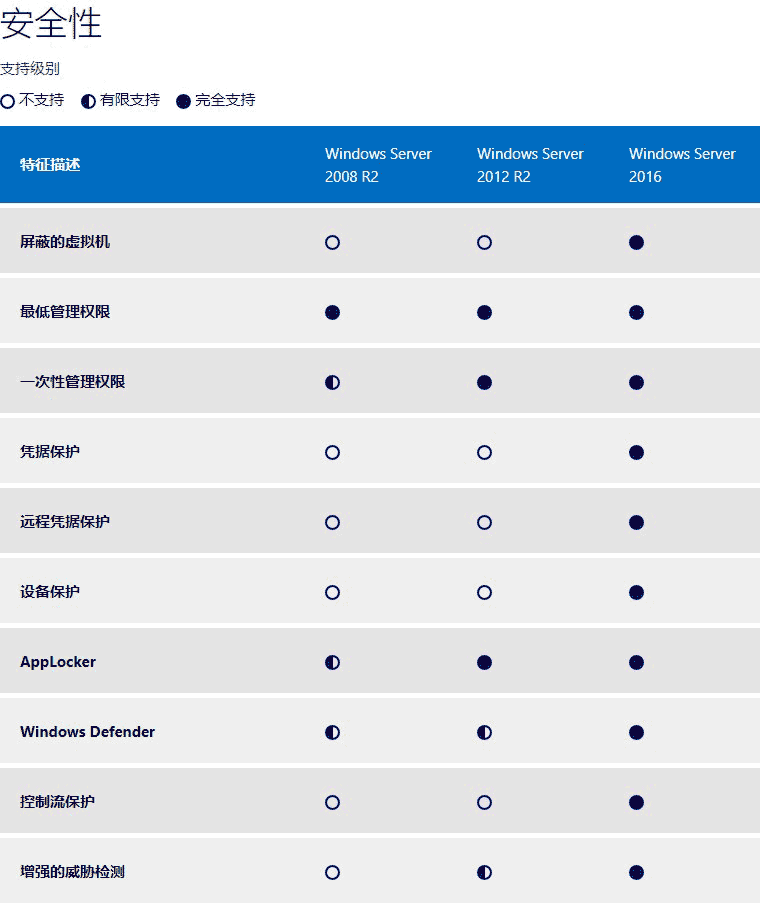Click 最低管理权限 filled circle under 2012 R2
Viewport: 760px width, 909px height.
point(484,312)
